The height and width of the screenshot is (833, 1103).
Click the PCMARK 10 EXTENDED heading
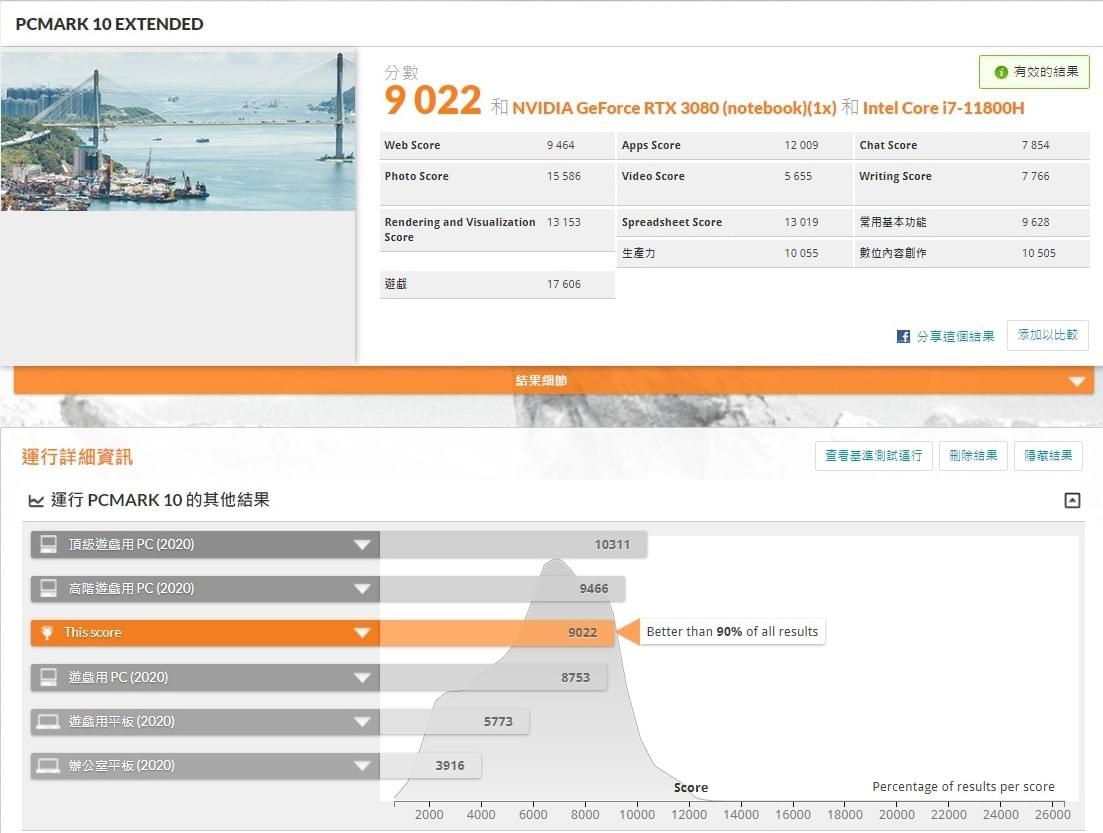109,24
